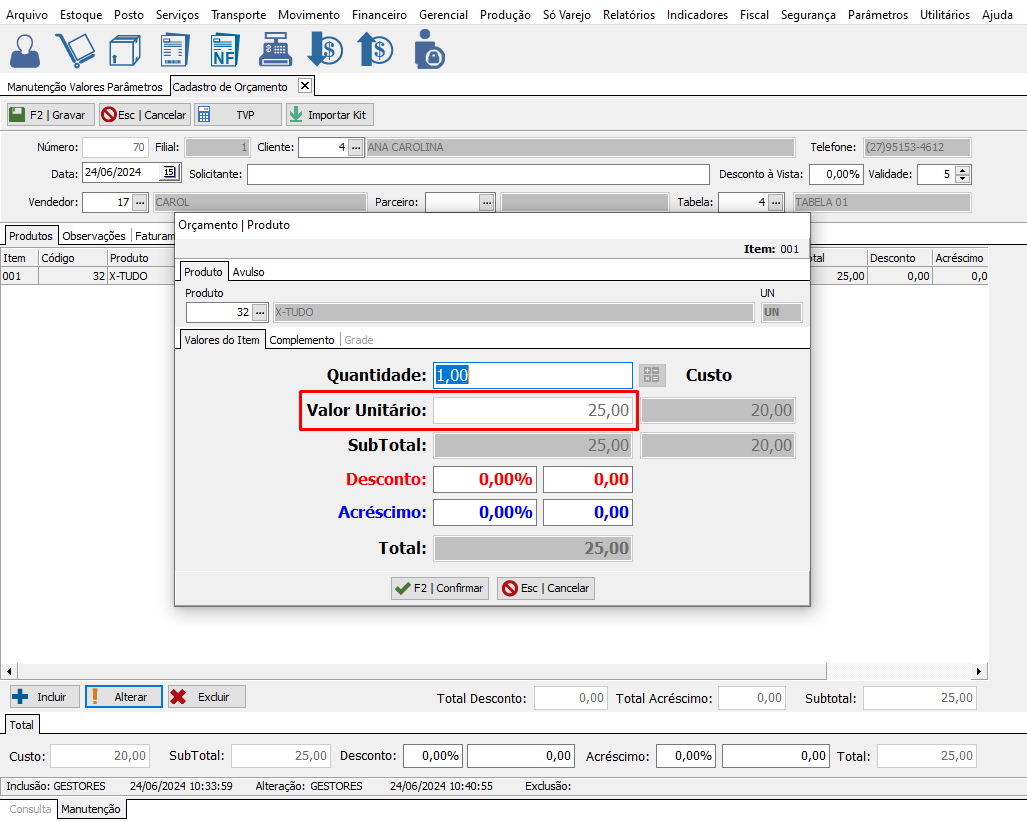Click the horizontal scrollbar right arrow
1027x821 pixels.
coord(979,671)
